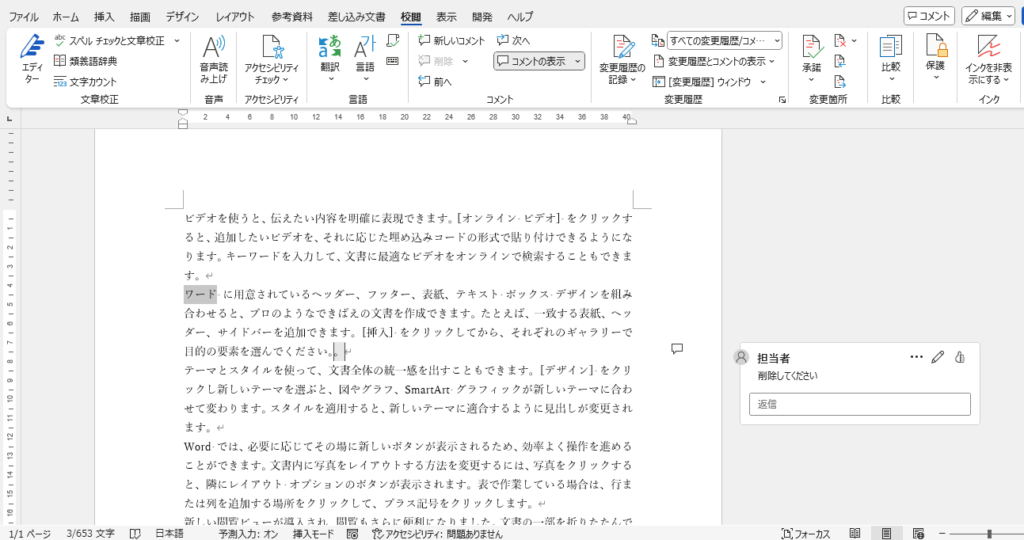Go to the next change icon
Screen dimensions: 1024x540
840,81
